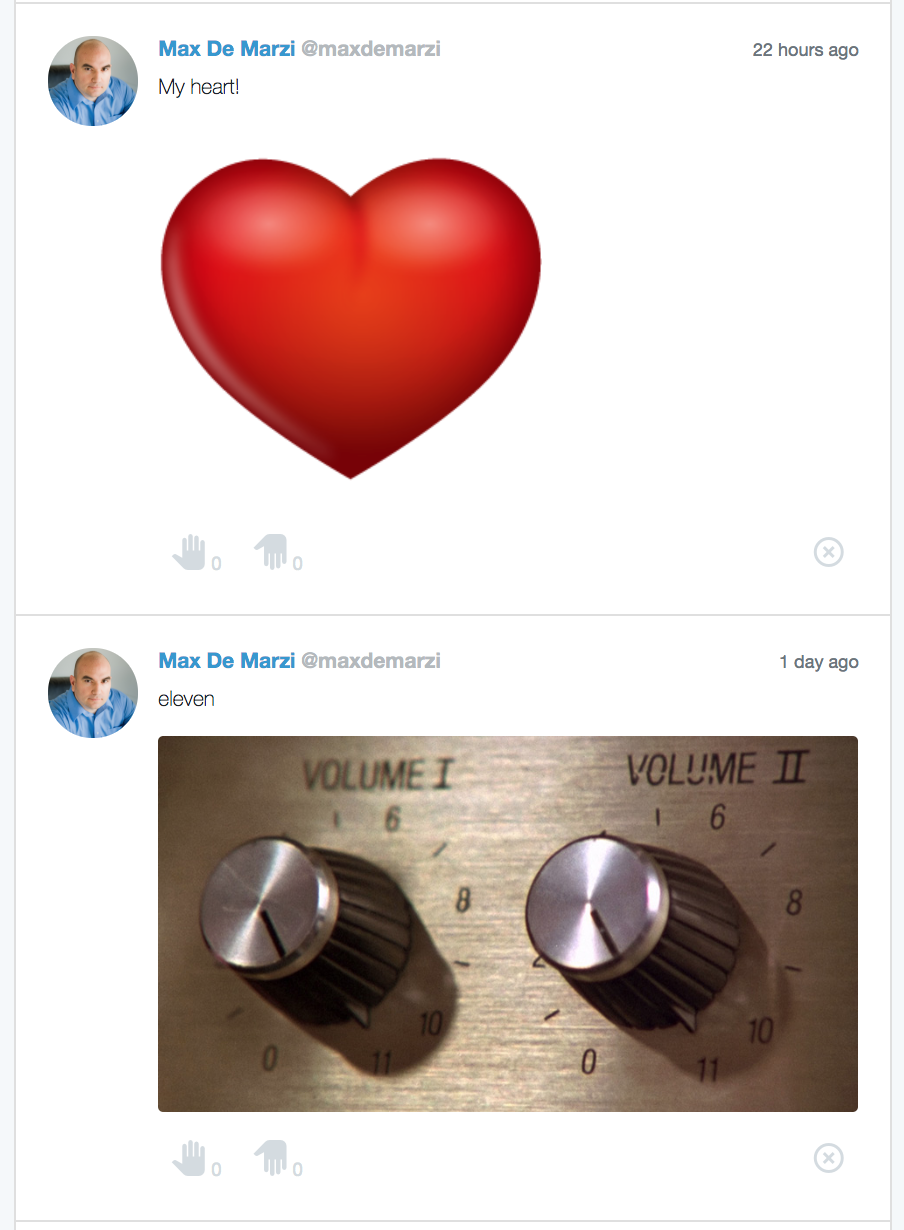The height and width of the screenshot is (1230, 904).
Task: Delete the 'My heart!' post with the X icon
Action: 828,552
